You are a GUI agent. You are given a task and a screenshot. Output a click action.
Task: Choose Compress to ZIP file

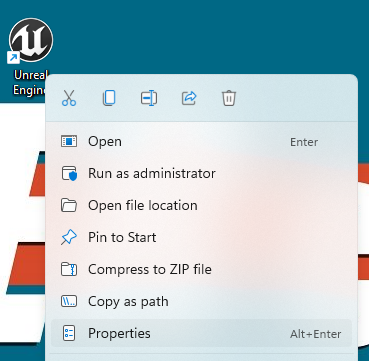tap(201, 269)
